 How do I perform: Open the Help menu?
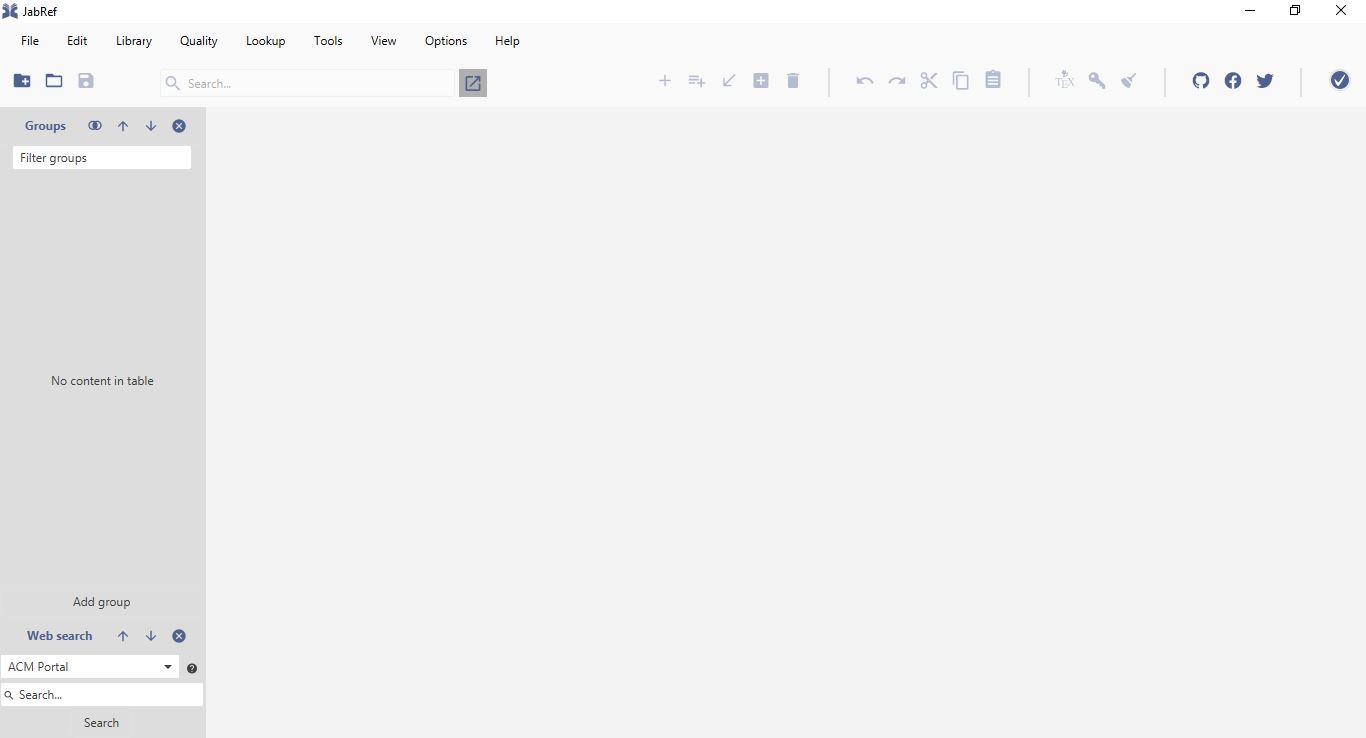coord(507,41)
